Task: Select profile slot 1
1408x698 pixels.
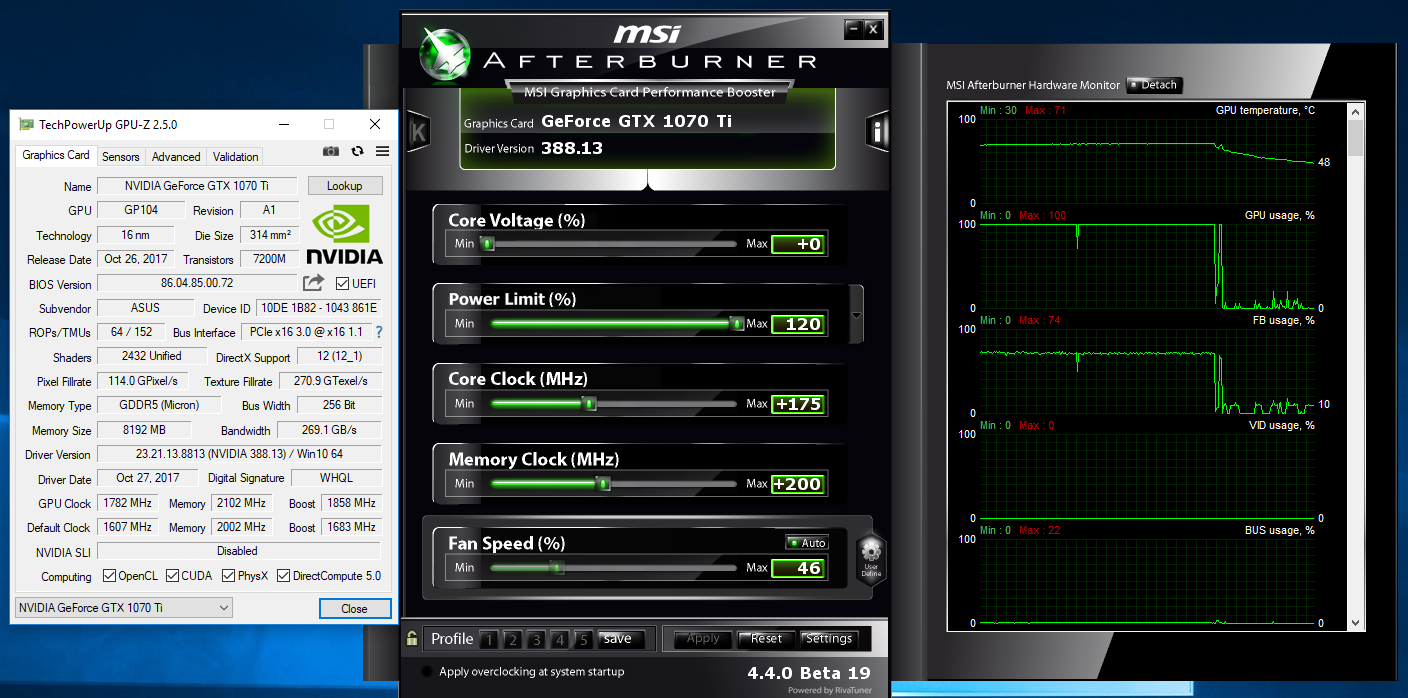Action: [x=489, y=640]
